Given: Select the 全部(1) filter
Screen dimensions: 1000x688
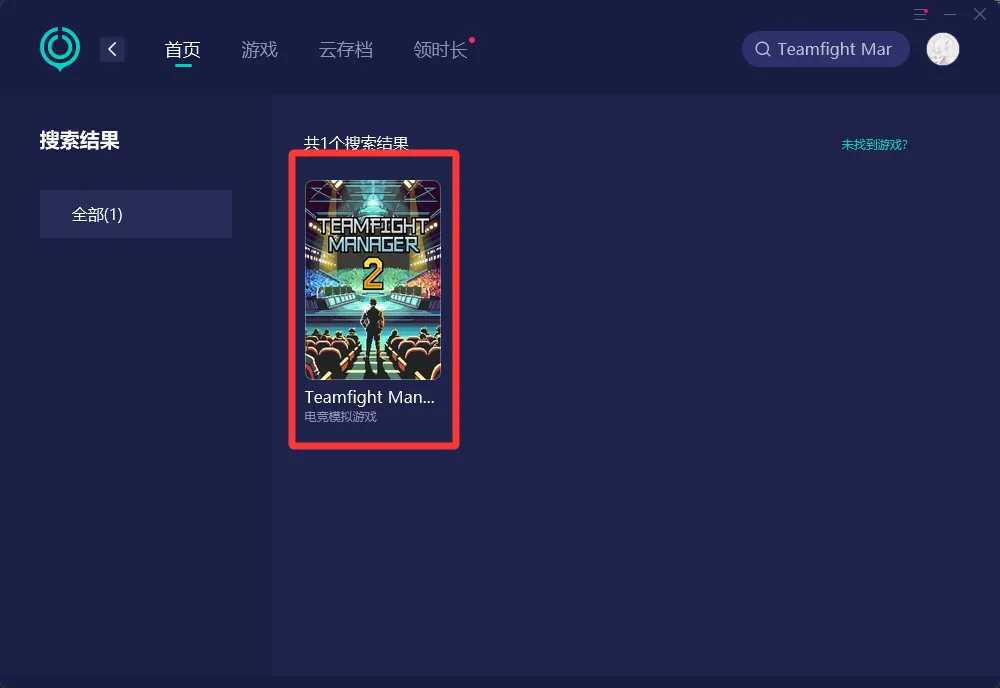Looking at the screenshot, I should pyautogui.click(x=136, y=214).
